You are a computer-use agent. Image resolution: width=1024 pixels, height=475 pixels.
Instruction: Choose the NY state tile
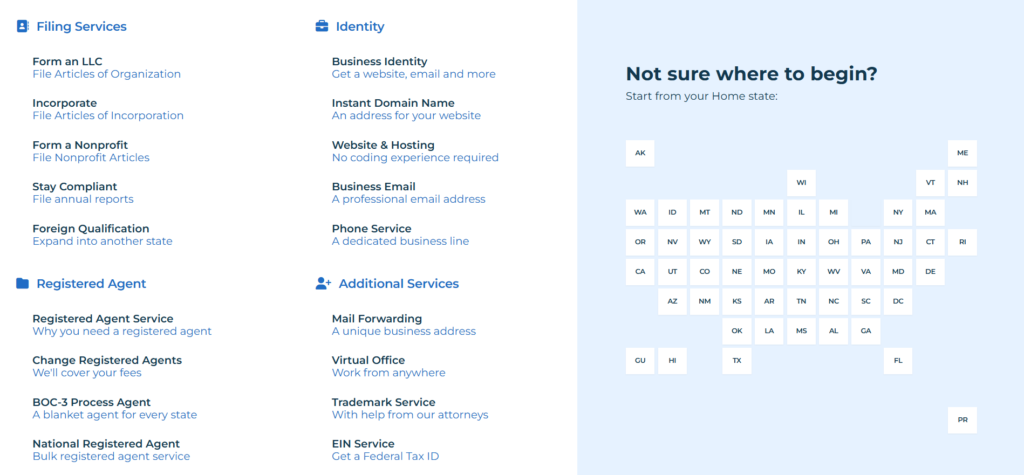[898, 212]
